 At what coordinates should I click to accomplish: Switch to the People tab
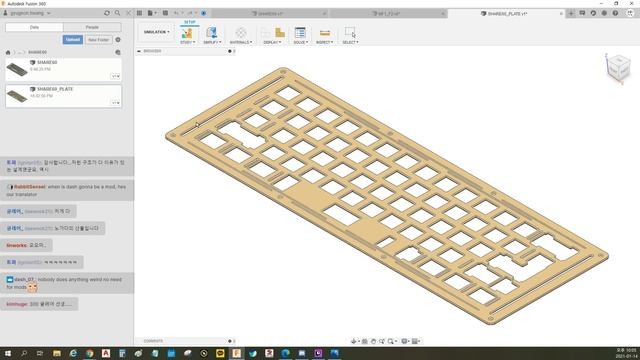(92, 27)
